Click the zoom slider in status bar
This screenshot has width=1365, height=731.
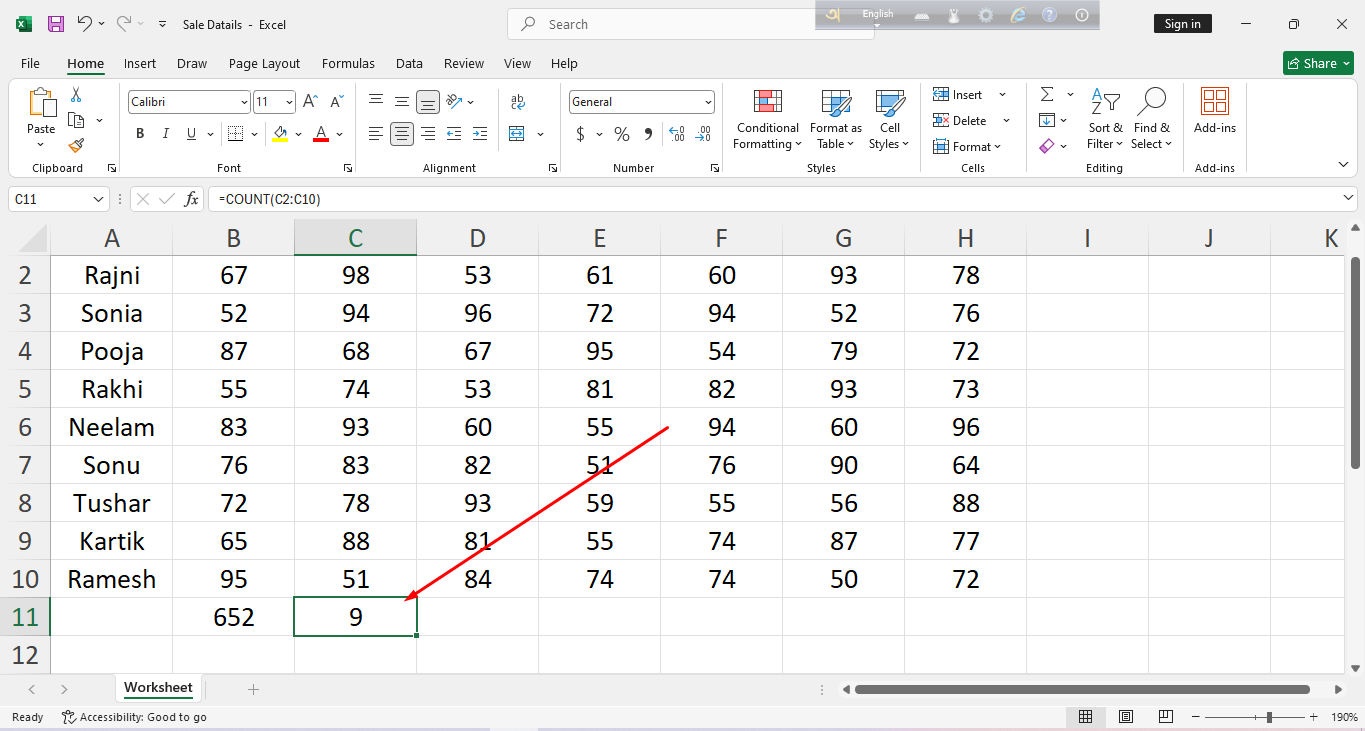point(1269,717)
